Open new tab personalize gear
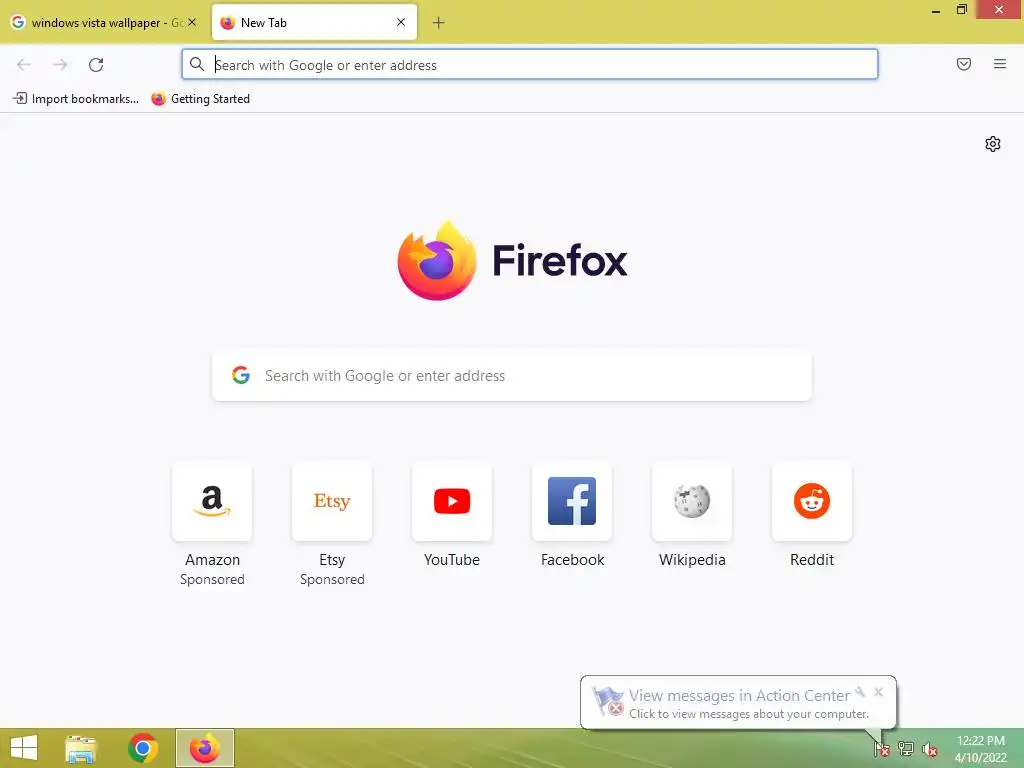 click(993, 144)
